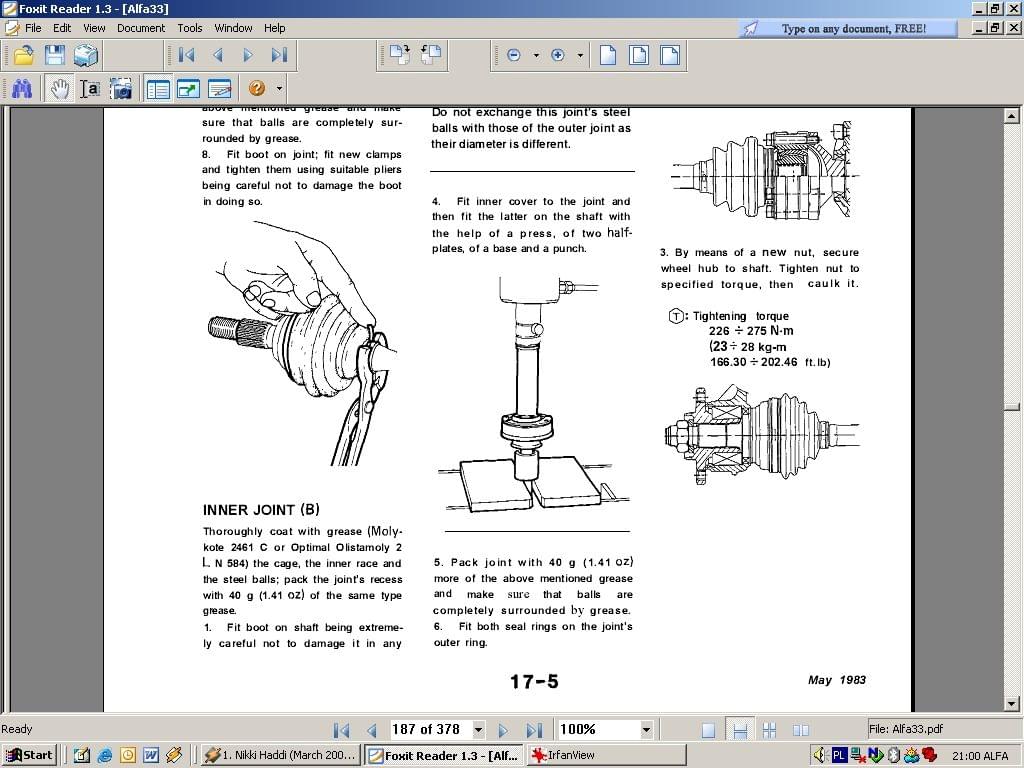Open the Help menu
The width and height of the screenshot is (1024, 768).
pos(274,28)
